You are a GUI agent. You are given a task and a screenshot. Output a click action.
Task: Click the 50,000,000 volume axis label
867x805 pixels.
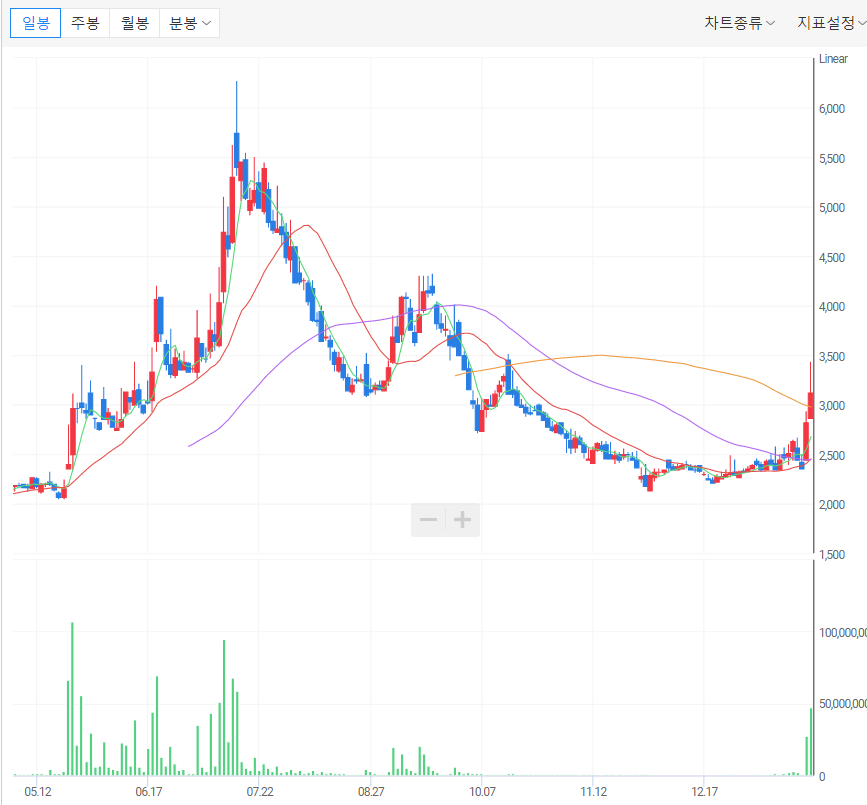pyautogui.click(x=843, y=704)
